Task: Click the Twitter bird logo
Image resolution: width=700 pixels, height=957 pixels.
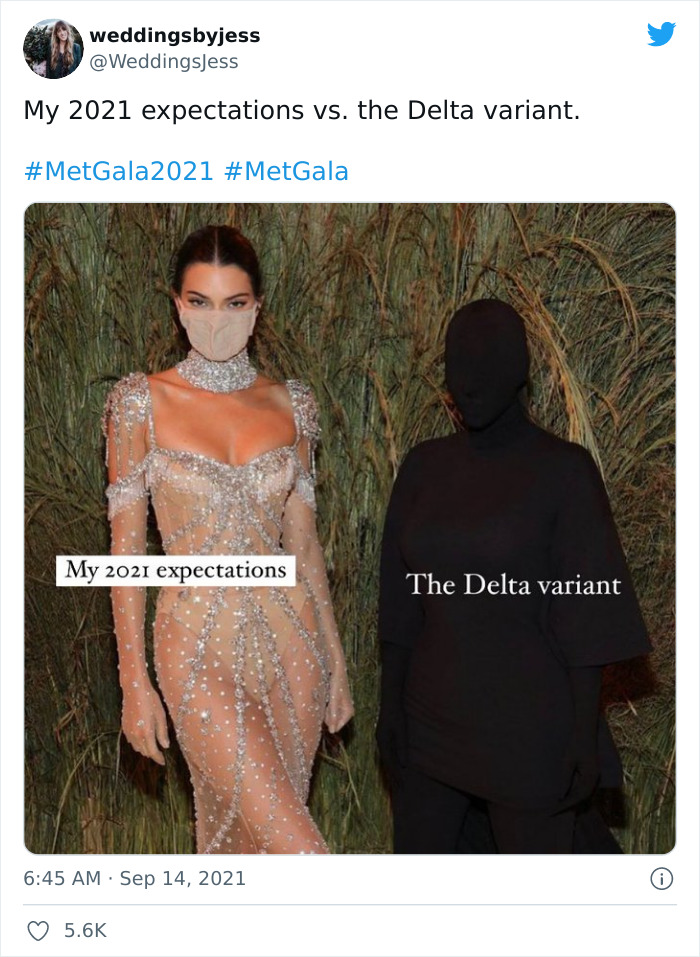Action: (x=662, y=34)
